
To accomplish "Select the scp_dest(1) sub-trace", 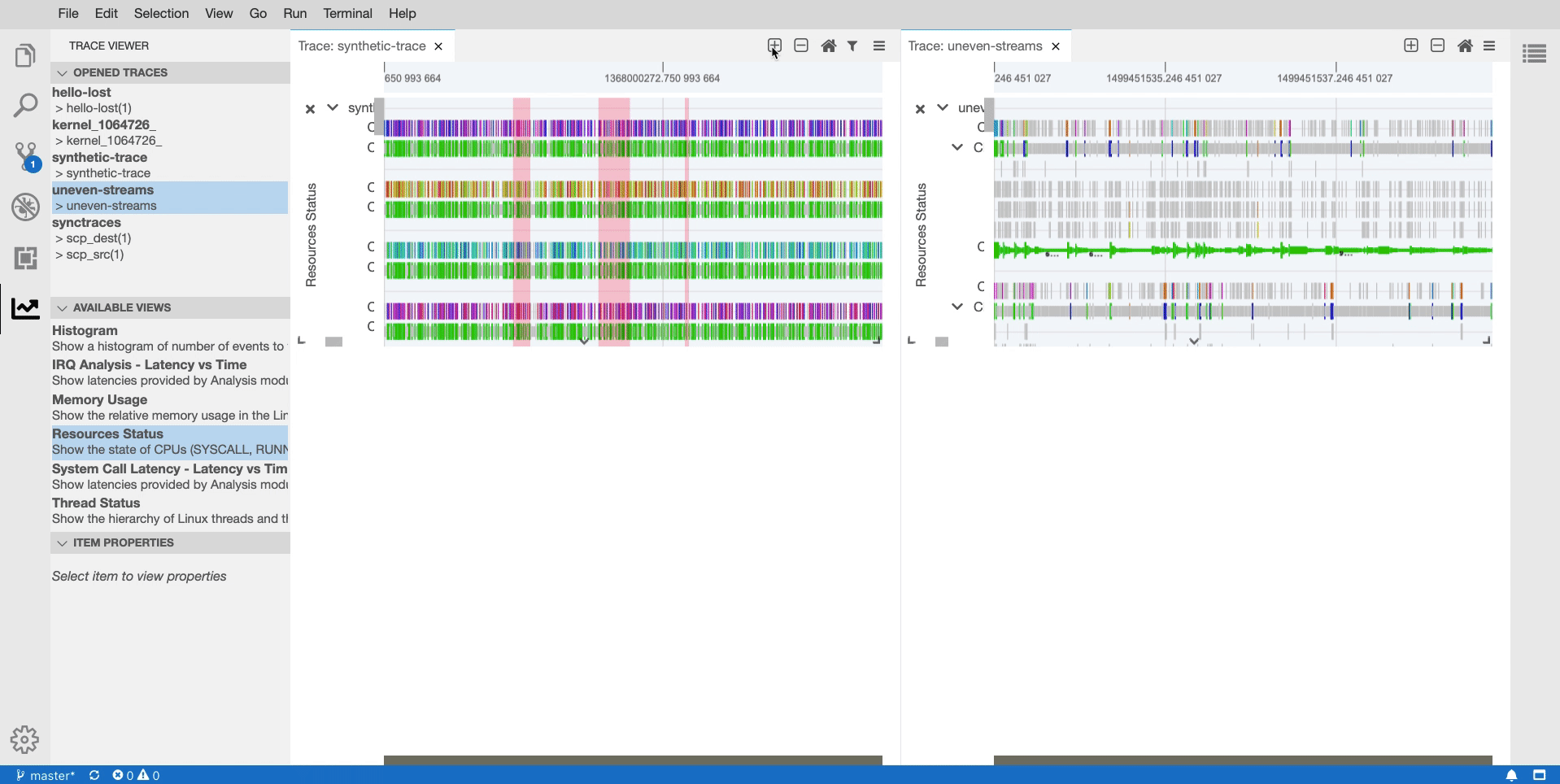I will (94, 238).
